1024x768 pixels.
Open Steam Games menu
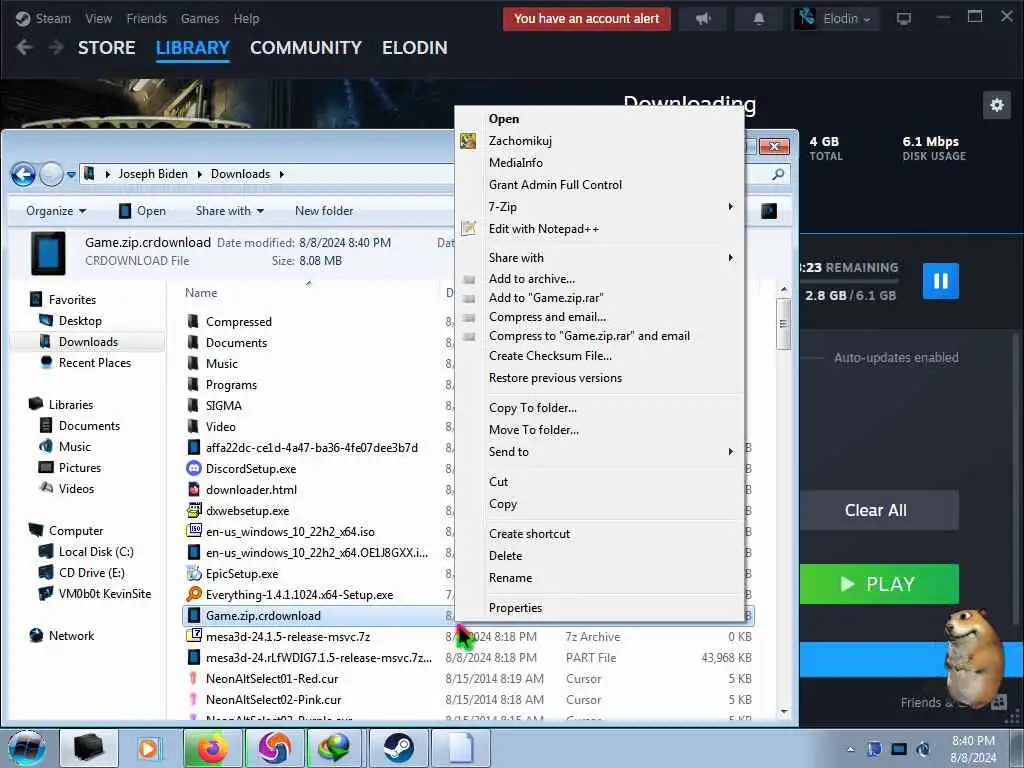coord(200,18)
